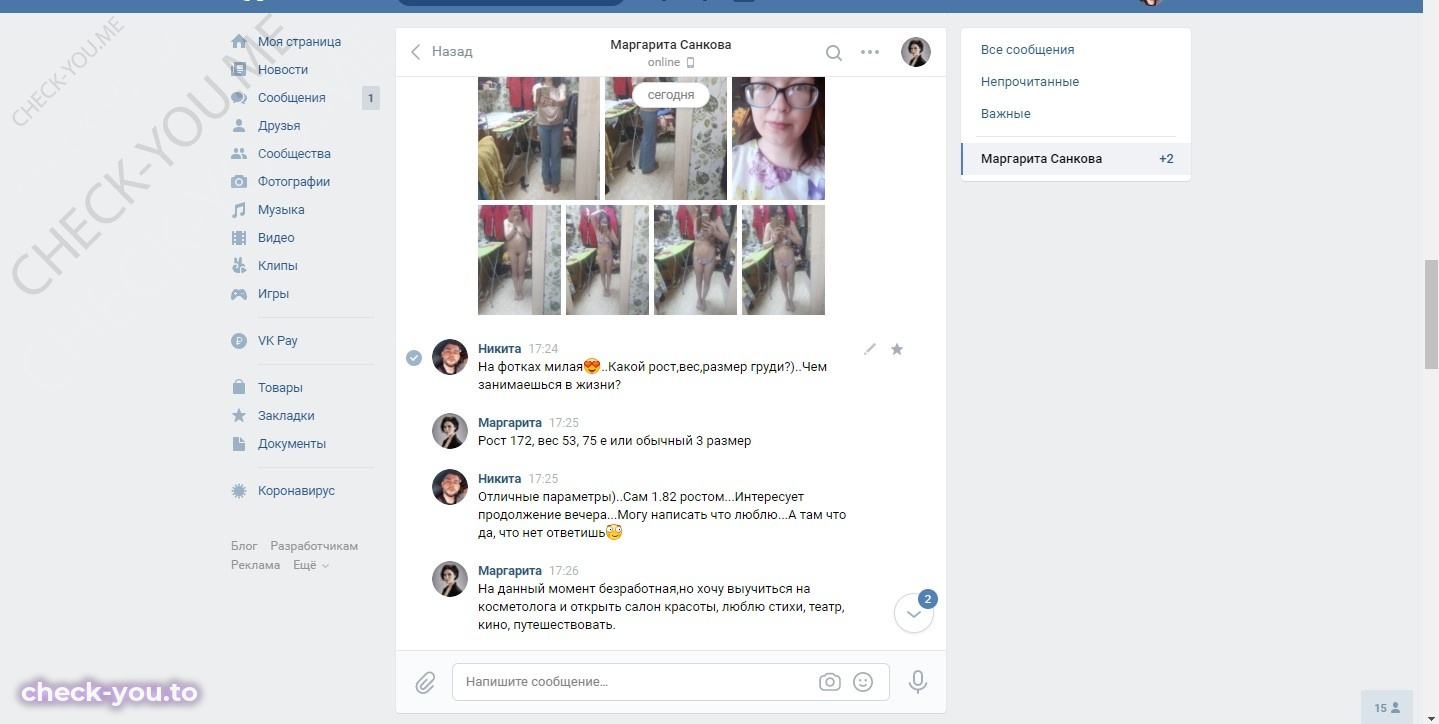Click the 17:24 message timestamp
The width and height of the screenshot is (1439, 724).
(543, 349)
